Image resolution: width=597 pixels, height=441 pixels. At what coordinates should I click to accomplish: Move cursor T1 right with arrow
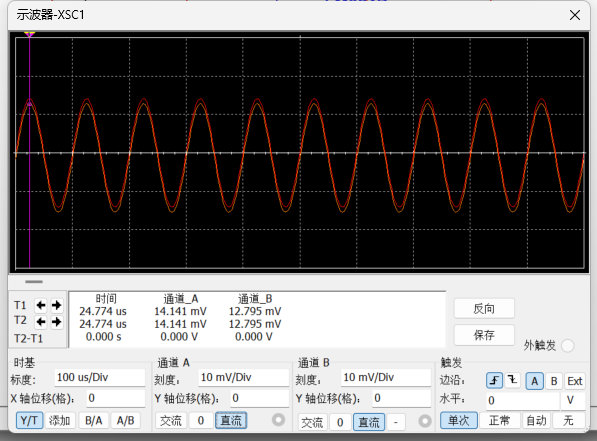click(x=56, y=305)
